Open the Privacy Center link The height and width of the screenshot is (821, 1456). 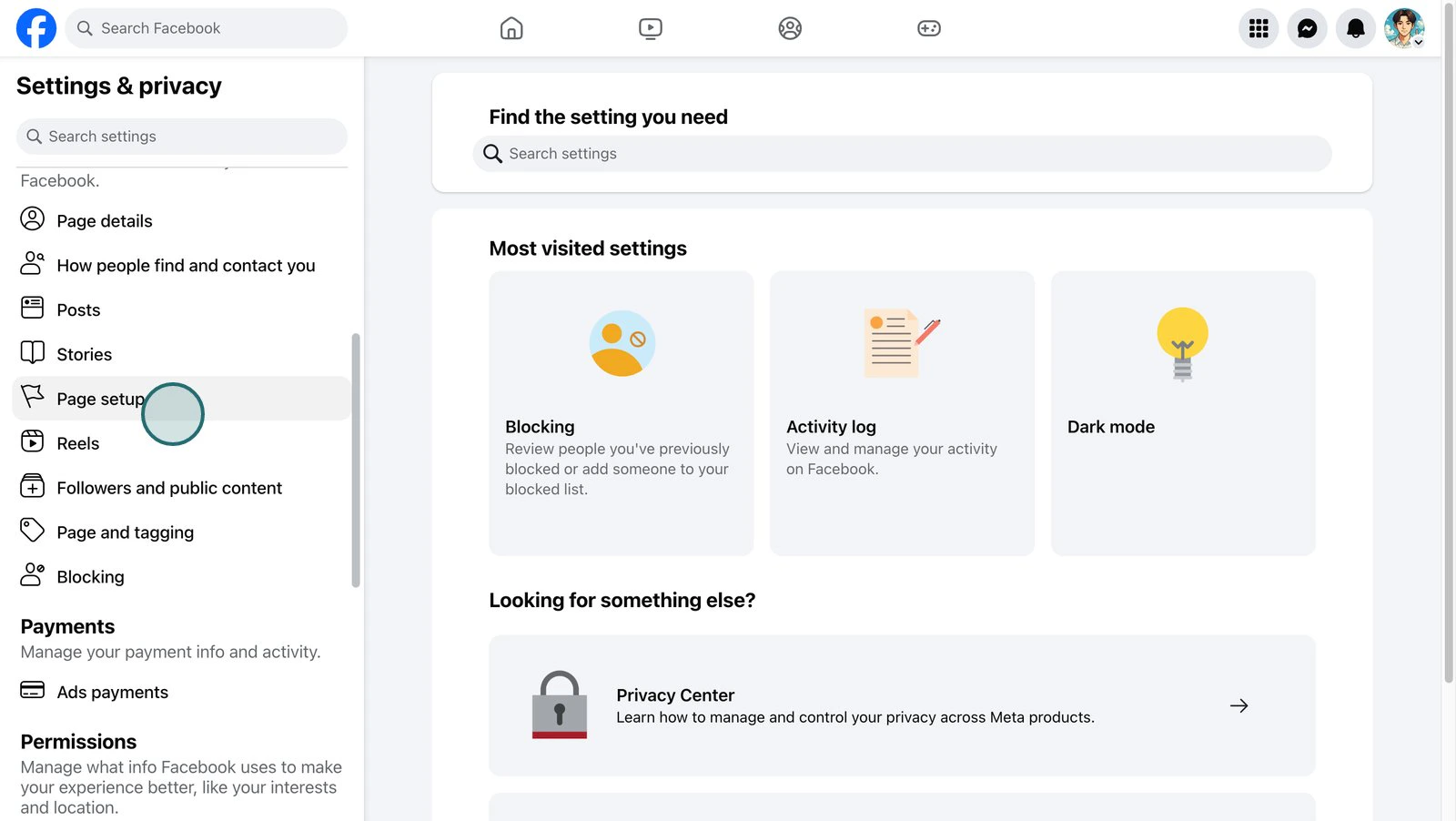tap(902, 705)
